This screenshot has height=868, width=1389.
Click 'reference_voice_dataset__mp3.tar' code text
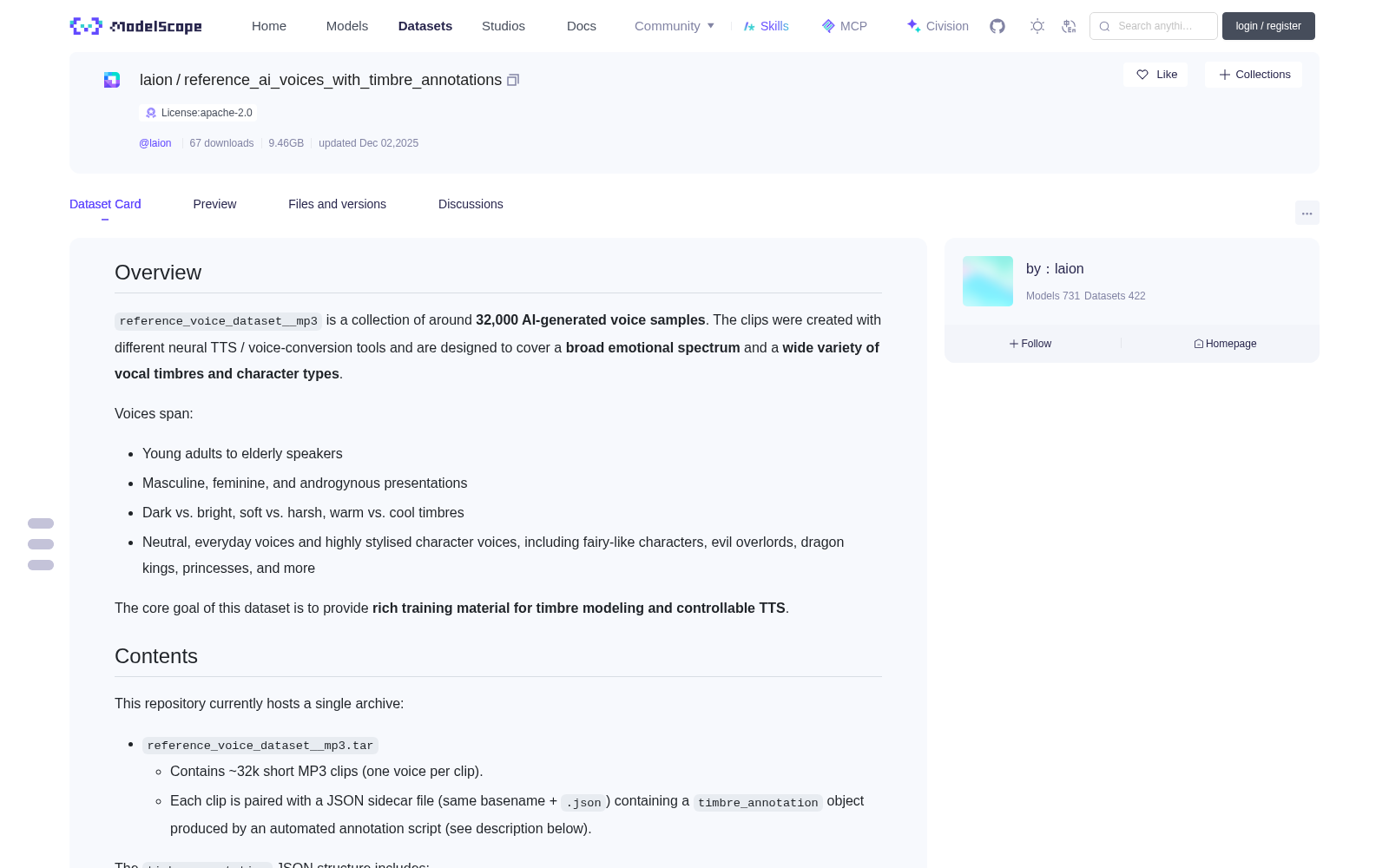260,746
